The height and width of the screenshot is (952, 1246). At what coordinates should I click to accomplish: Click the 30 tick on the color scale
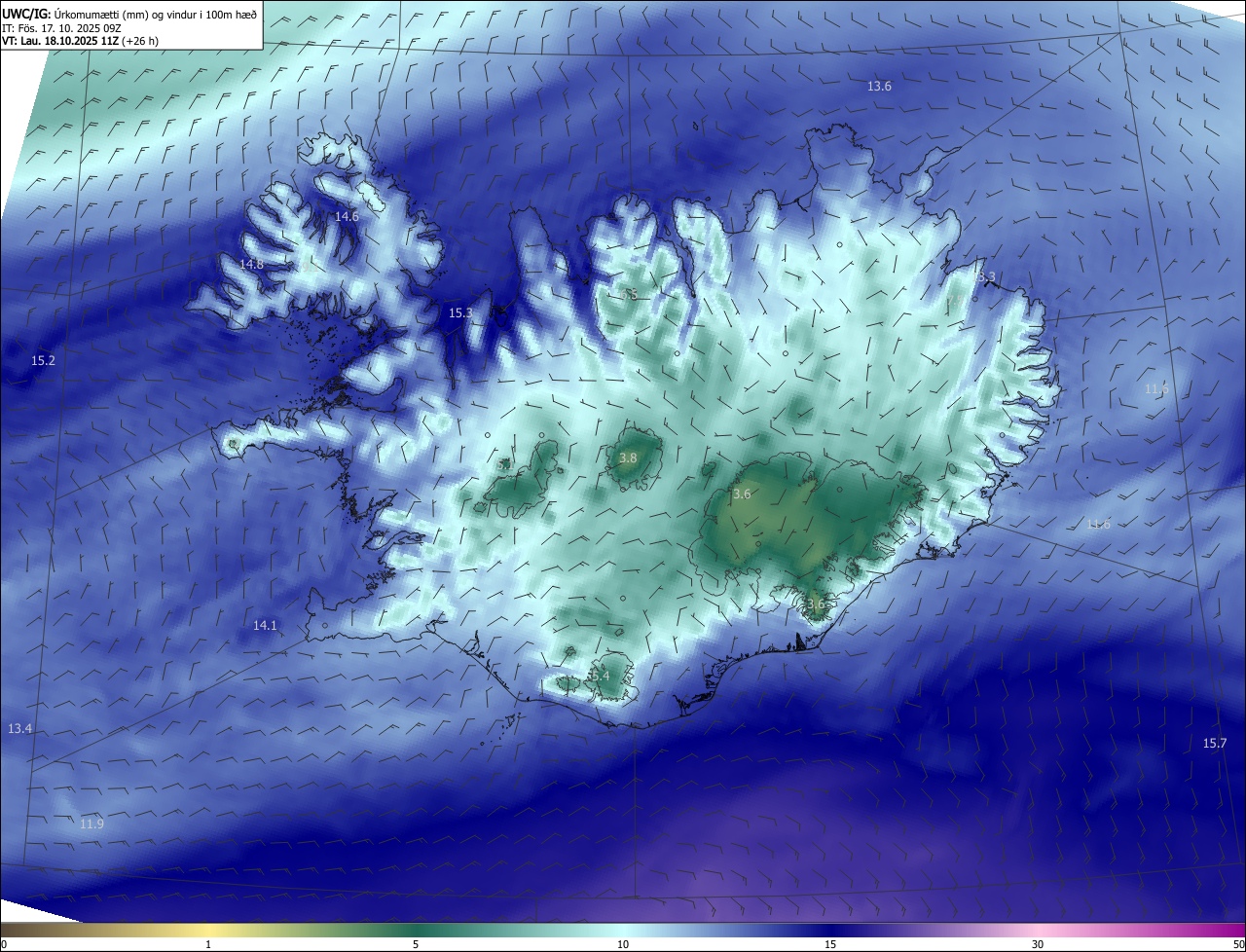1038,944
